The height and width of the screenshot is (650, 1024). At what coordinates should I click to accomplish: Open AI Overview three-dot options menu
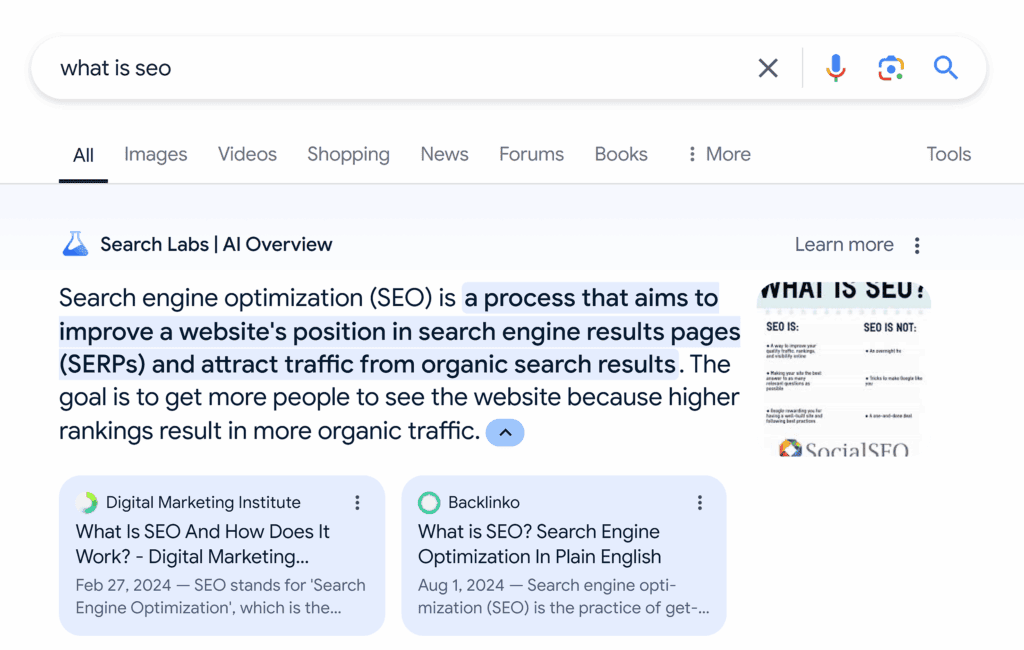[x=917, y=246]
